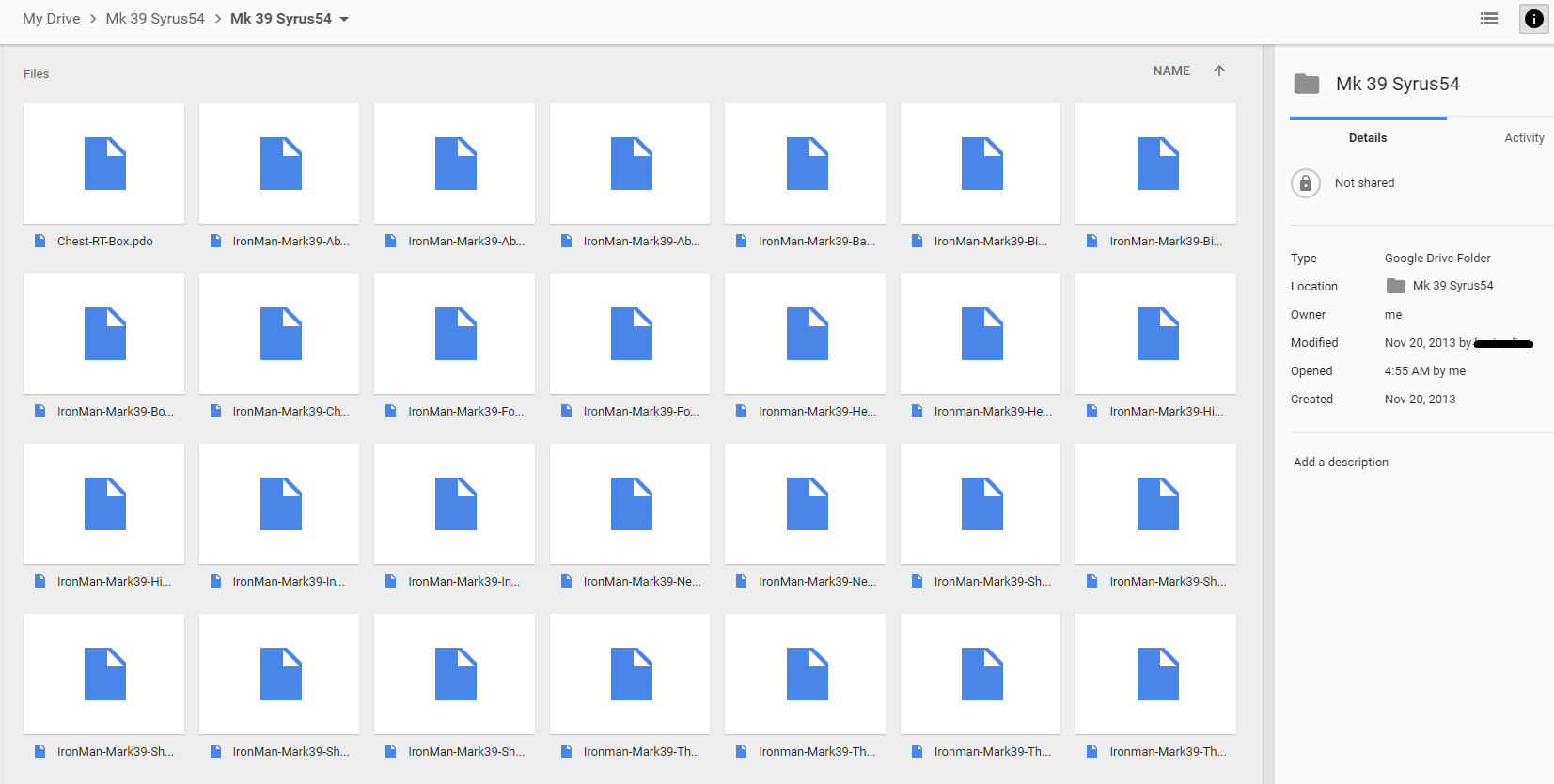The image size is (1554, 784).
Task: Open current folder breadcrumb dropdown arrow
Action: click(x=344, y=19)
